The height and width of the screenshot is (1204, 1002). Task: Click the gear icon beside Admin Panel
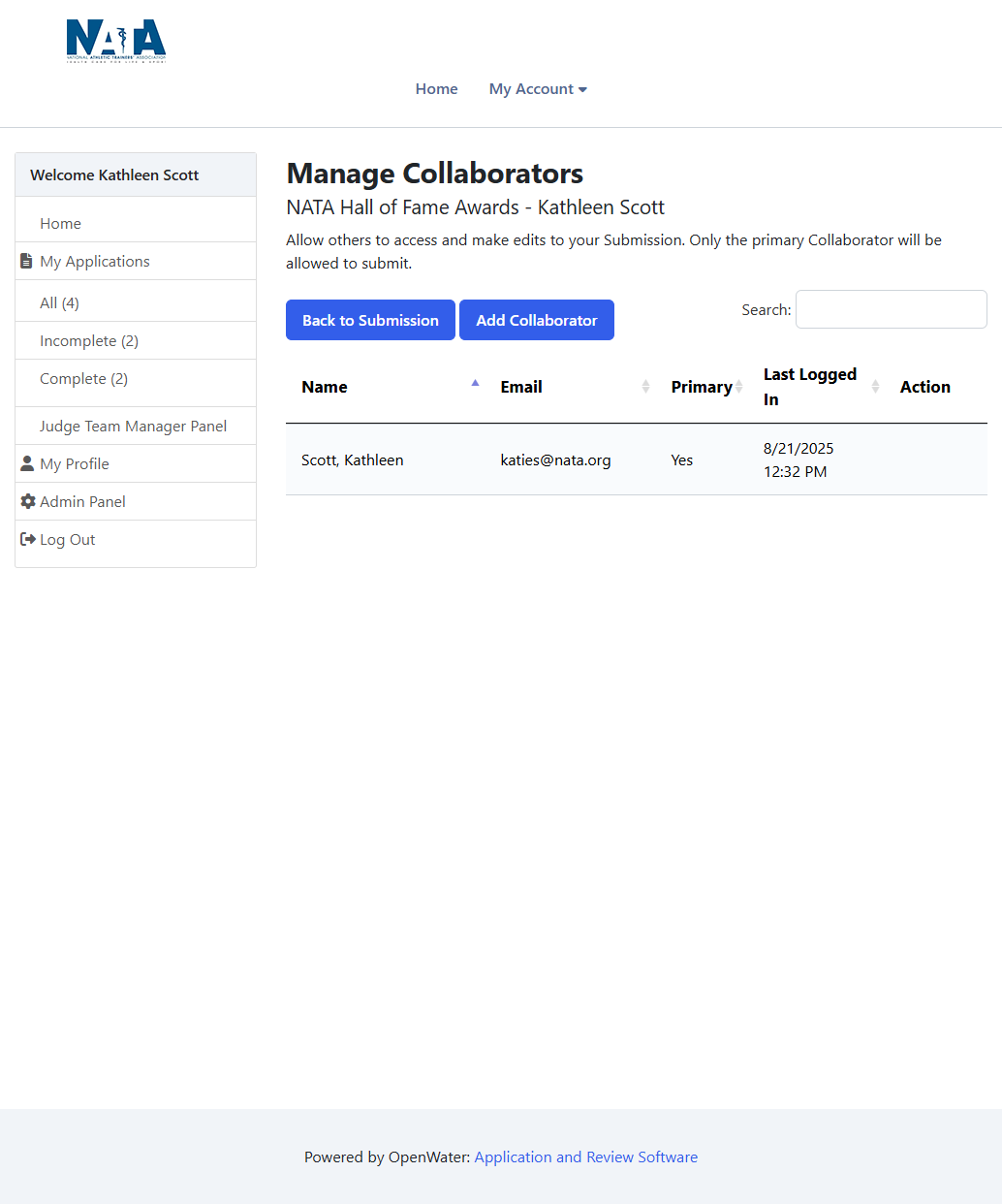(x=28, y=501)
